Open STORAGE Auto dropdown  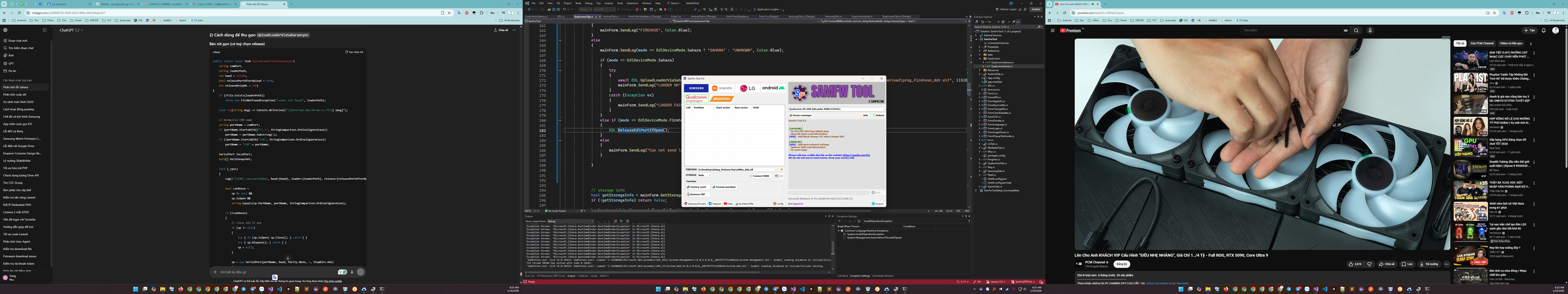coord(704,175)
